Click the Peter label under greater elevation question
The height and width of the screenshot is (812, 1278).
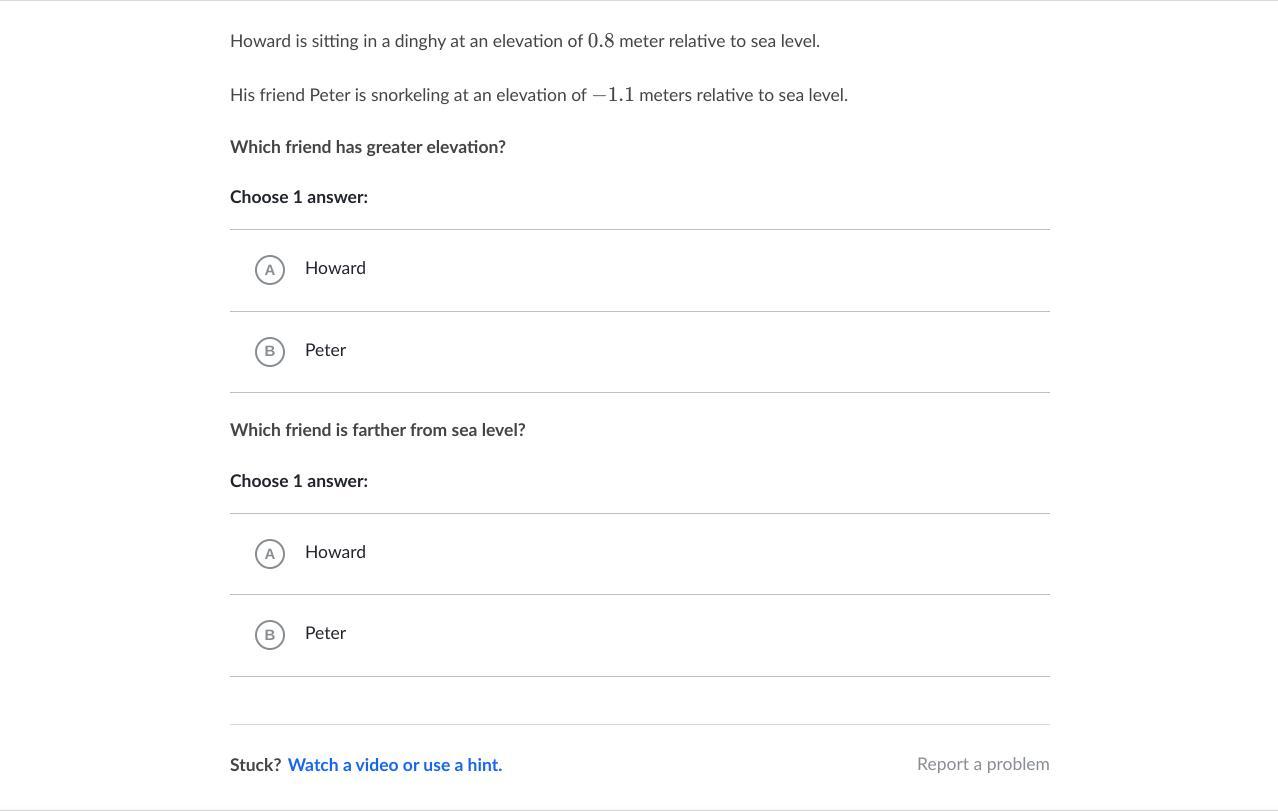(325, 350)
